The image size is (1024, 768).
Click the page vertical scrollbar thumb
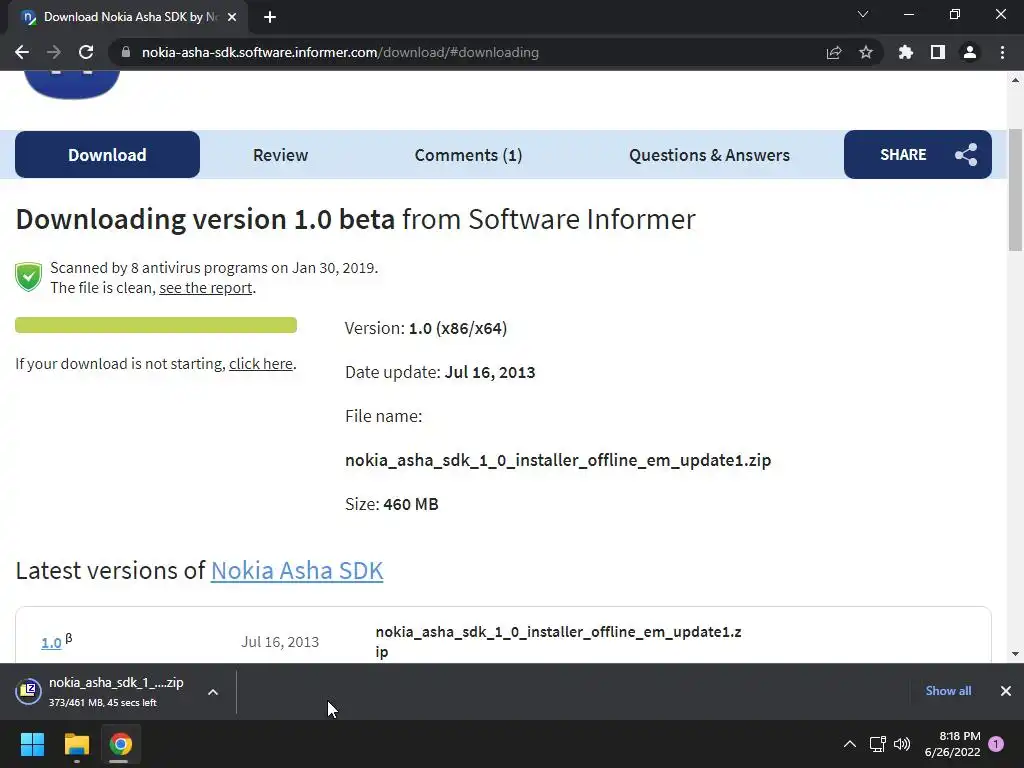click(x=1015, y=190)
